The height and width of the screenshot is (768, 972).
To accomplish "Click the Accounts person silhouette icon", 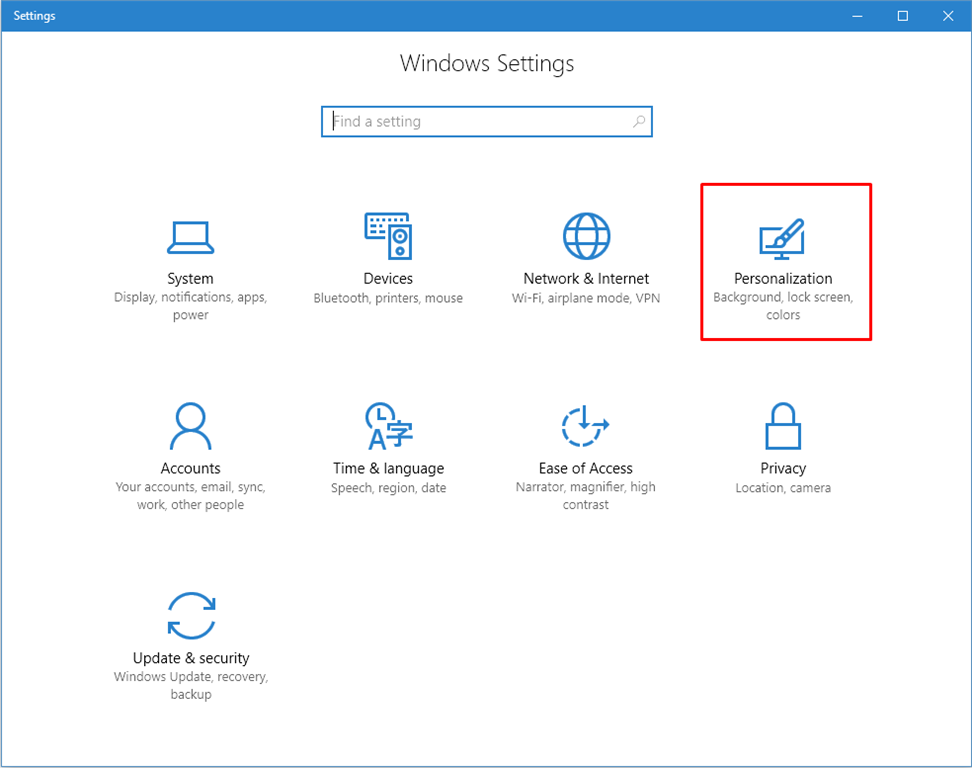I will (x=190, y=426).
